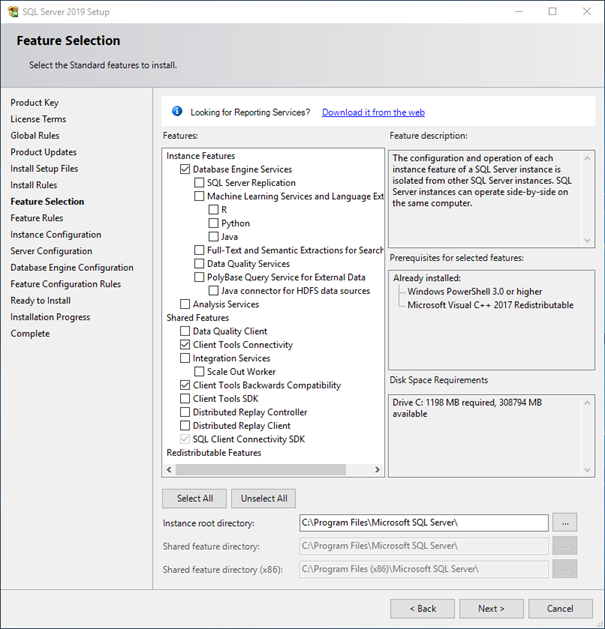605x629 pixels.
Task: Click the features list horizontal scrollbar thumb
Action: (x=261, y=469)
